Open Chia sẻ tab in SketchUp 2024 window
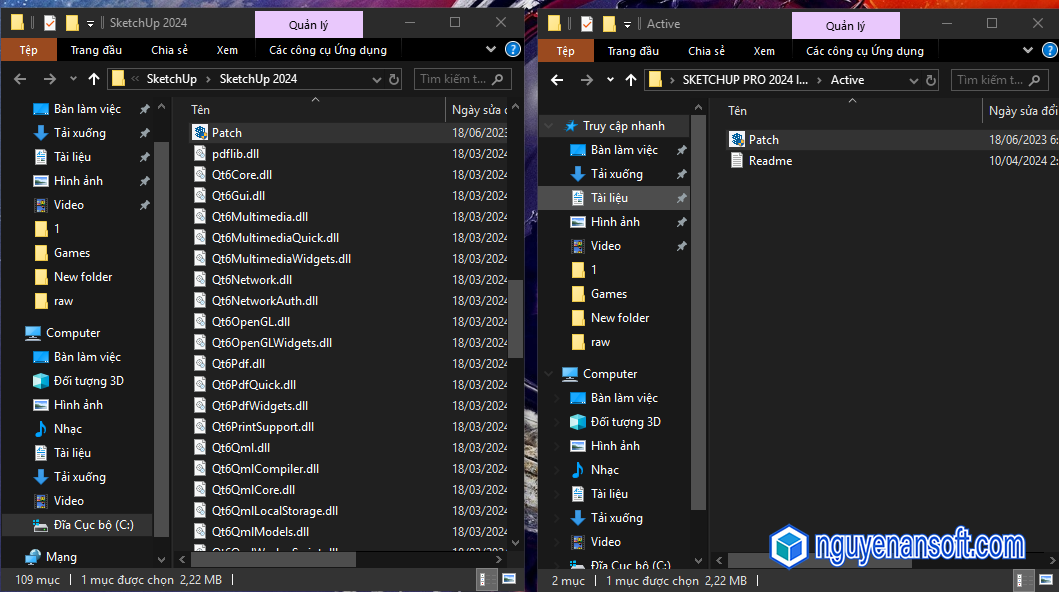 click(x=170, y=50)
